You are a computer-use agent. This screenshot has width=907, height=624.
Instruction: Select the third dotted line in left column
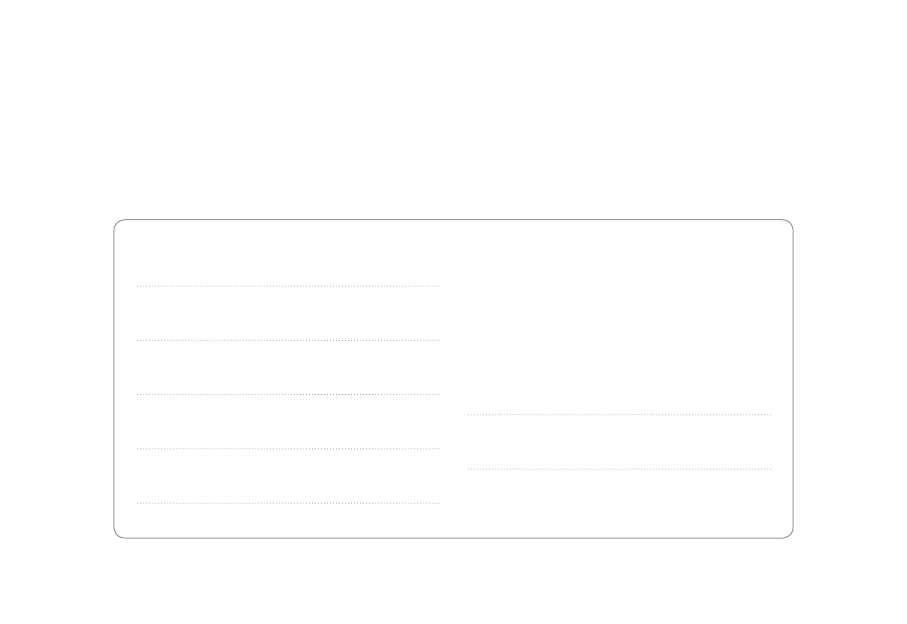tap(288, 394)
